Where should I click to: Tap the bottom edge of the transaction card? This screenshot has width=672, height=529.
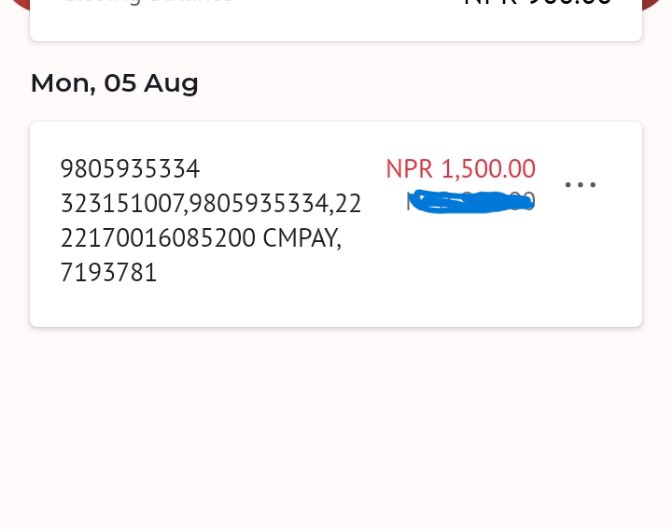click(336, 324)
